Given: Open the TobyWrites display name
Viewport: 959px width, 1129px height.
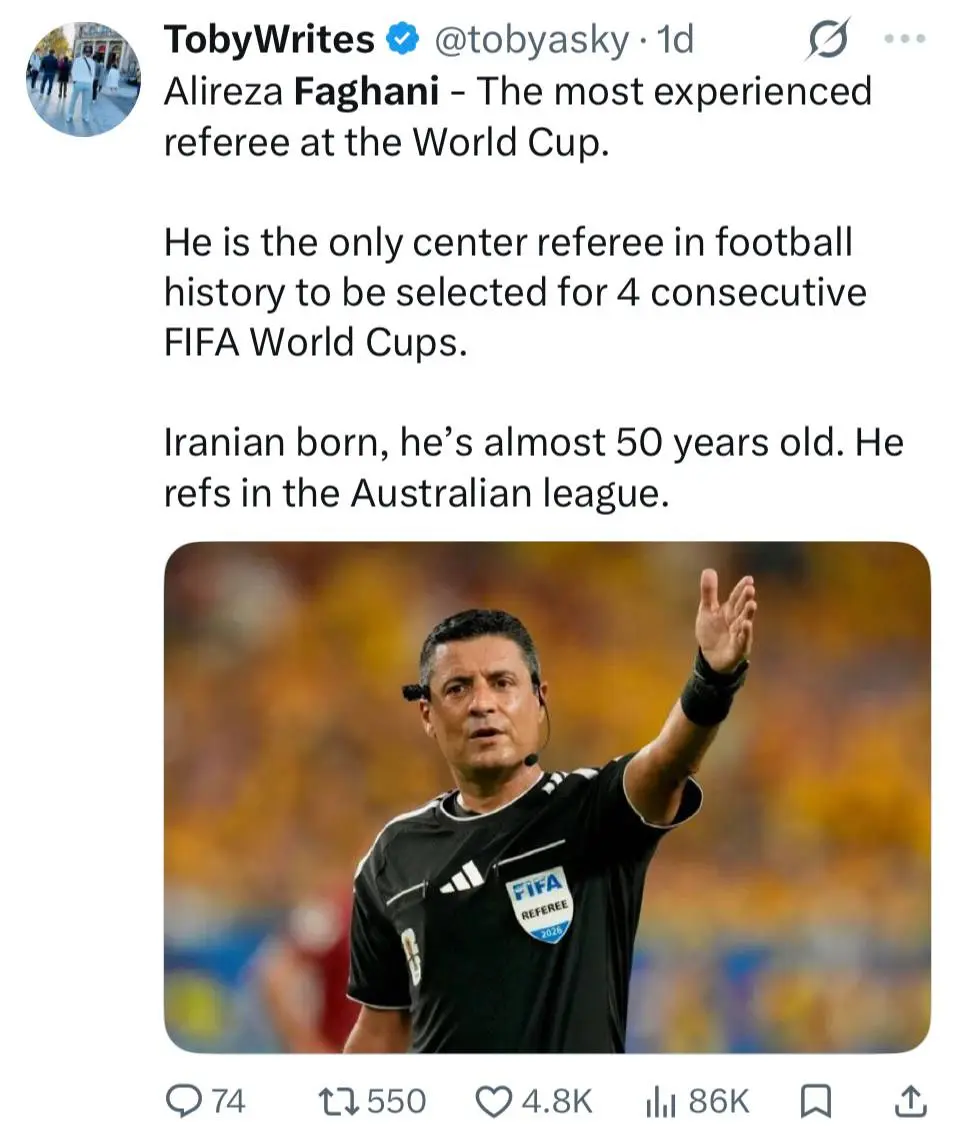Looking at the screenshot, I should 269,40.
